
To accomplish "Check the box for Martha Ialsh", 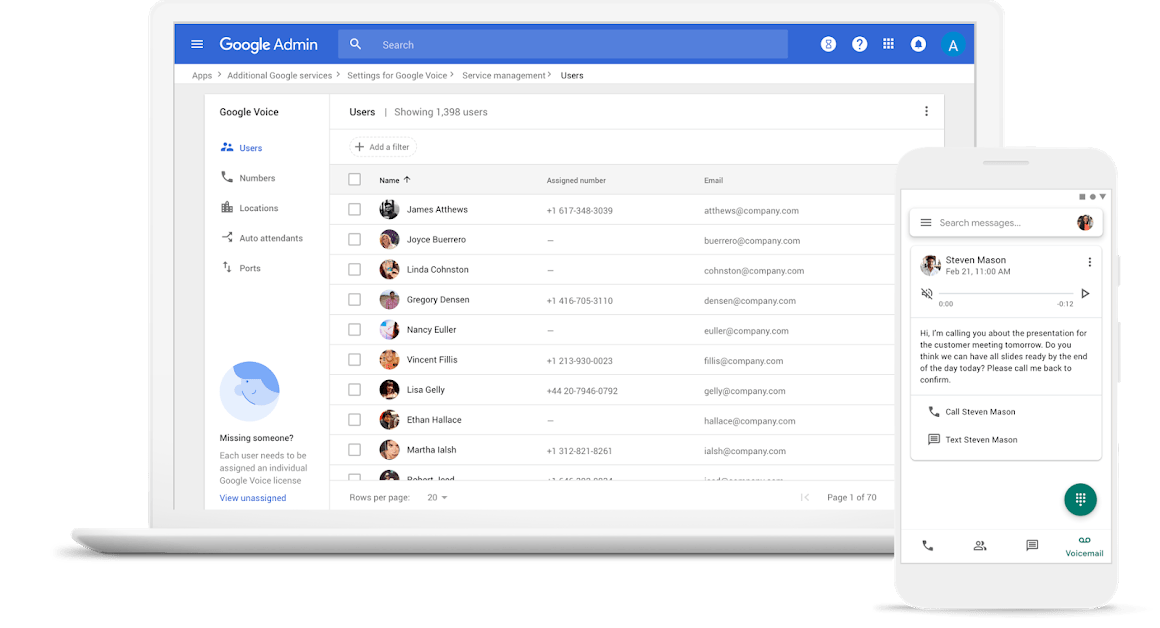I will pyautogui.click(x=354, y=450).
